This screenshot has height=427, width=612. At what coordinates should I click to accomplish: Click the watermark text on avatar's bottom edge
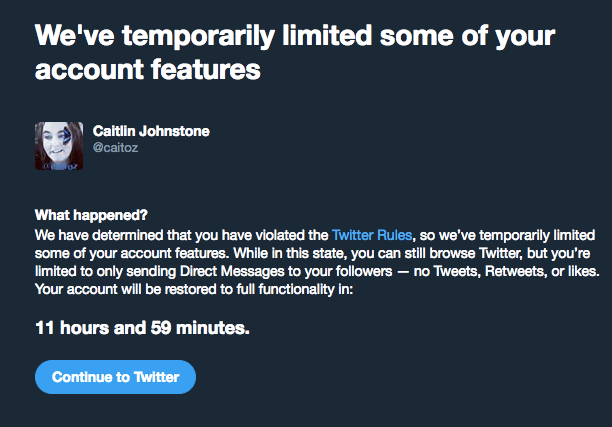coord(60,167)
